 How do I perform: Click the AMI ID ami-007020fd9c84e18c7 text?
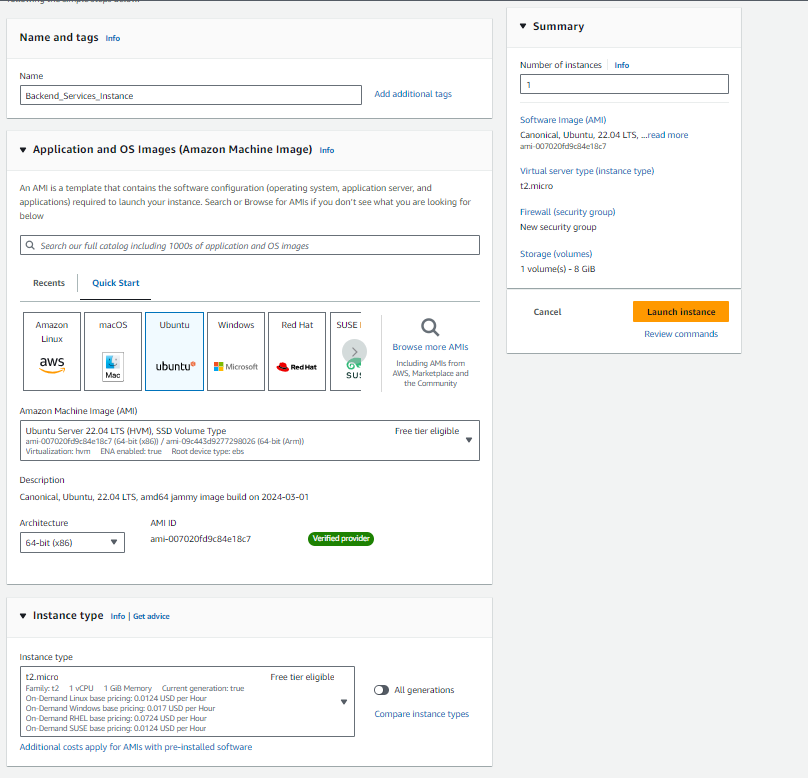[x=200, y=539]
